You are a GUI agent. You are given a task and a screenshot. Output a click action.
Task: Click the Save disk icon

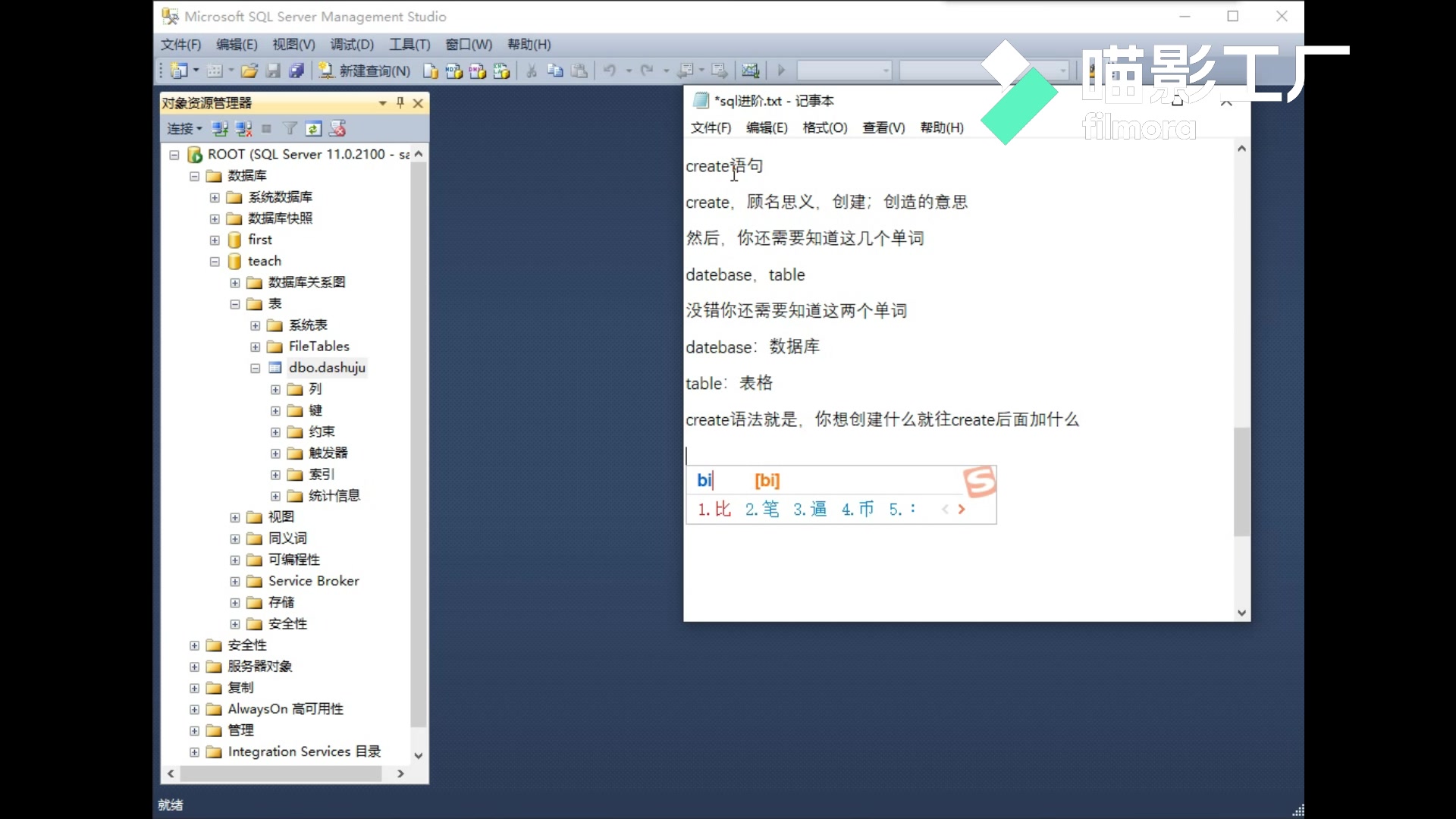[273, 71]
